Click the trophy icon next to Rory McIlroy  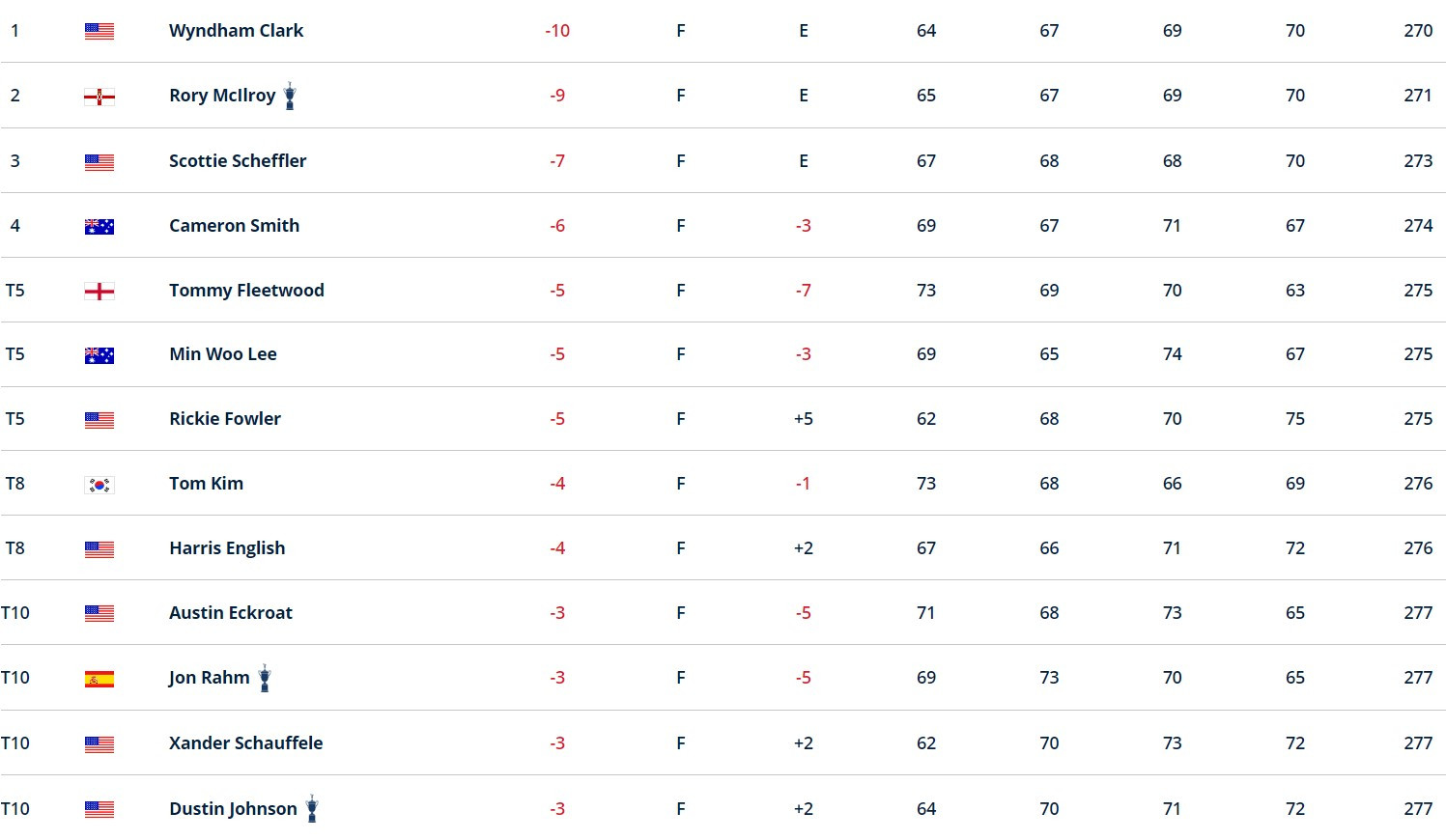290,96
